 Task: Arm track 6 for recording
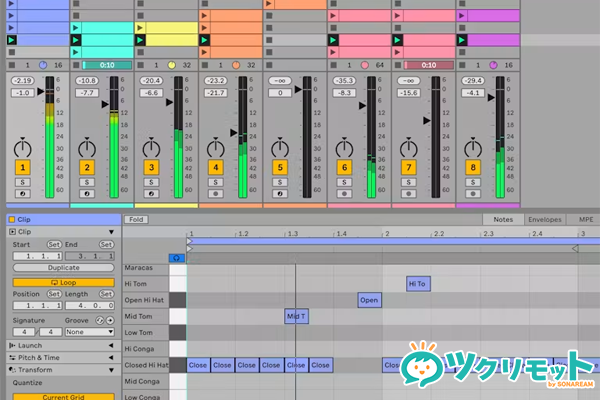click(x=344, y=194)
